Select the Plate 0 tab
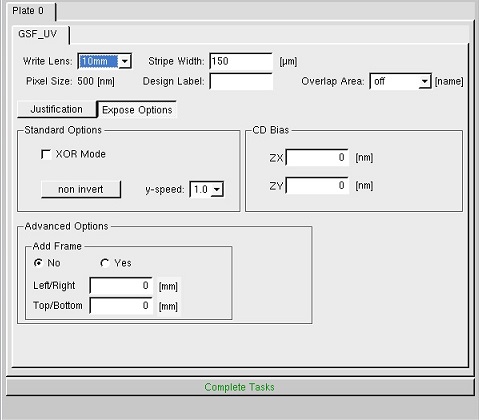Screen dimensions: 479x420 [28, 11]
